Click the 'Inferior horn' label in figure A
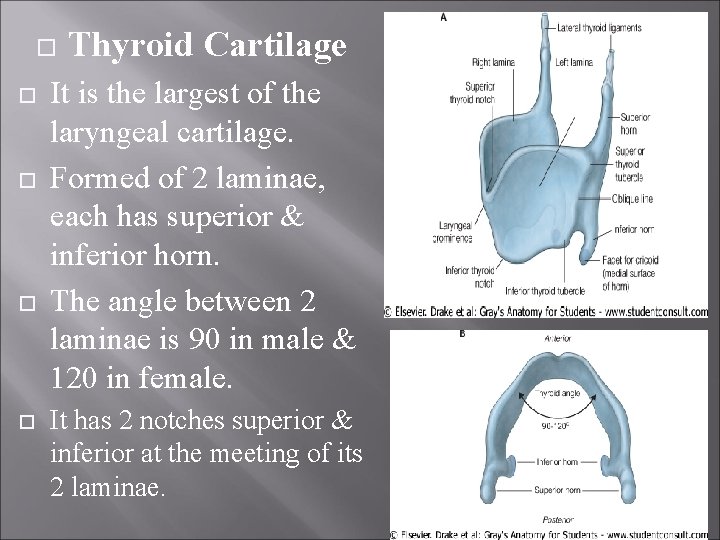720x540 pixels. 634,229
